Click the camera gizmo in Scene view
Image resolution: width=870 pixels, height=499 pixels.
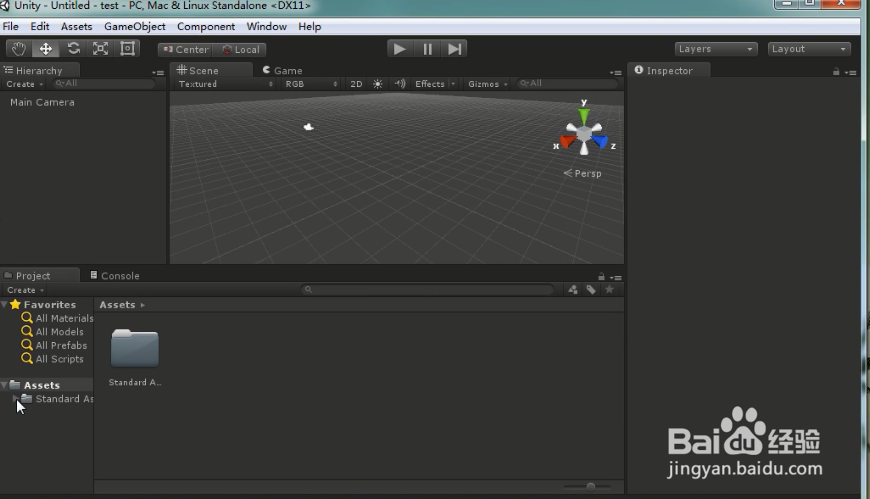tap(308, 127)
